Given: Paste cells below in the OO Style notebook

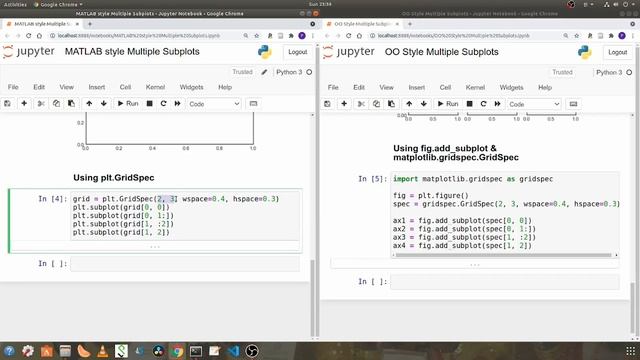Looking at the screenshot, I should (391, 104).
